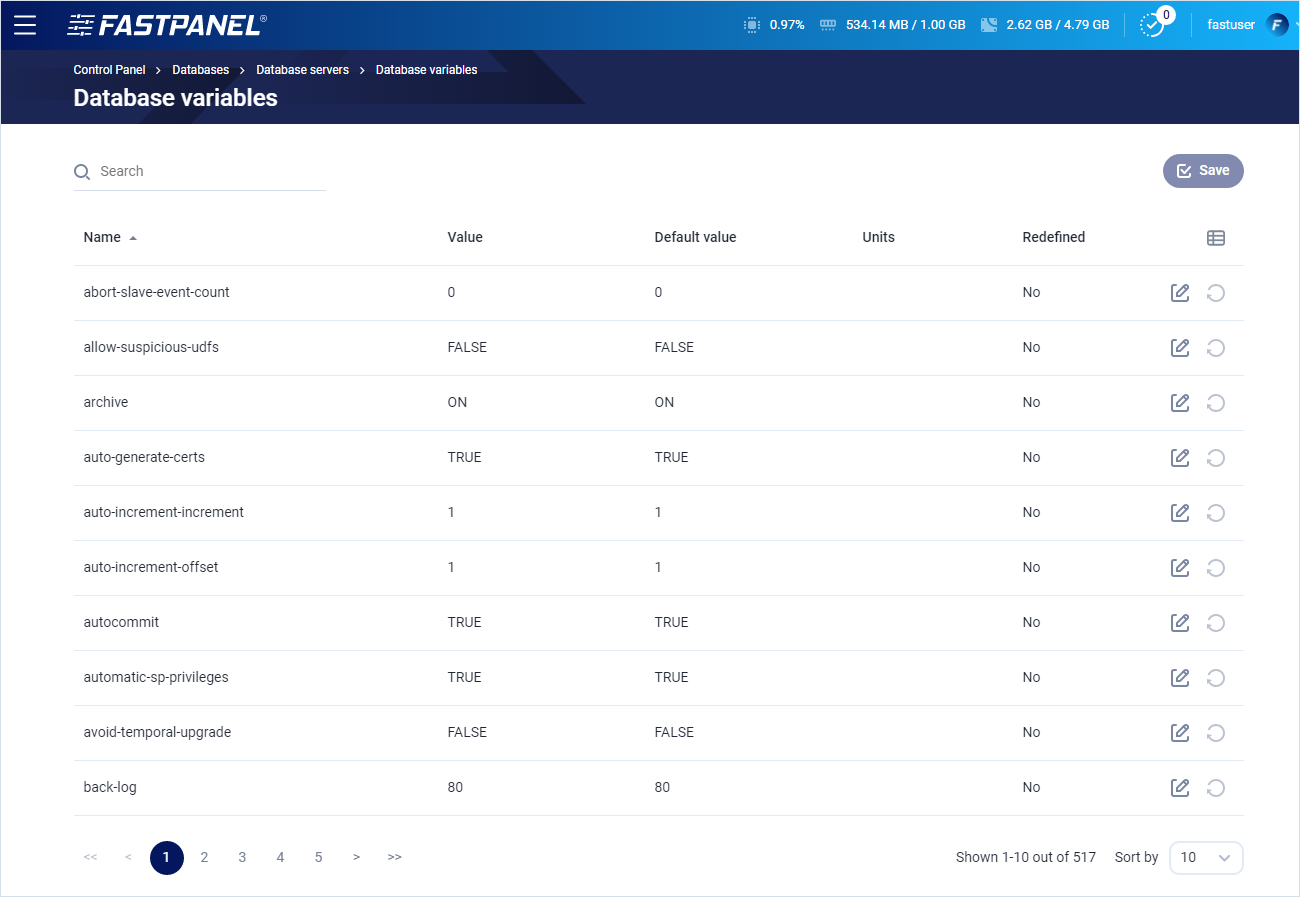Click the search magnifier icon

(x=82, y=172)
